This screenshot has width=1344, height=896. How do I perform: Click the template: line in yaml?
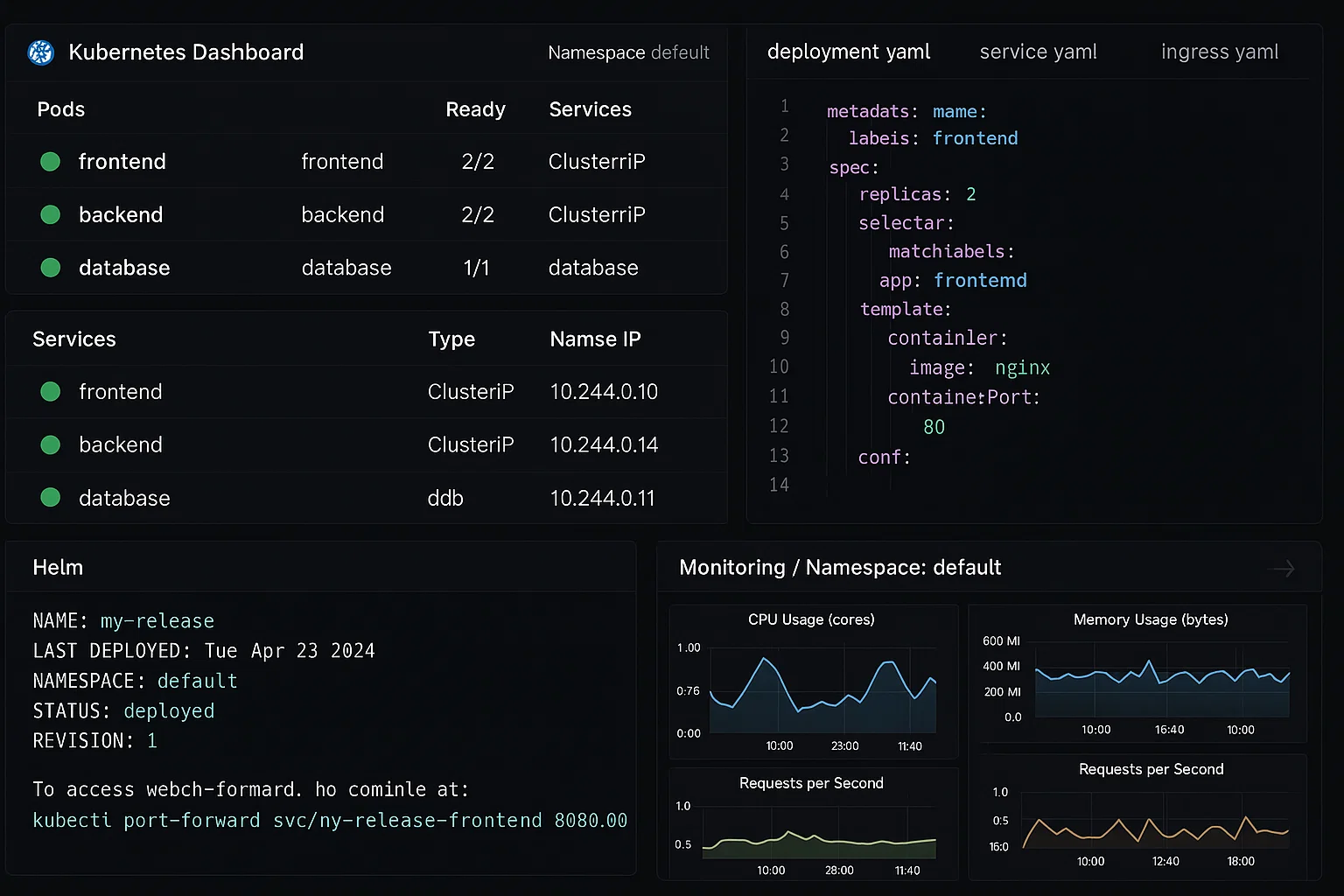(905, 309)
